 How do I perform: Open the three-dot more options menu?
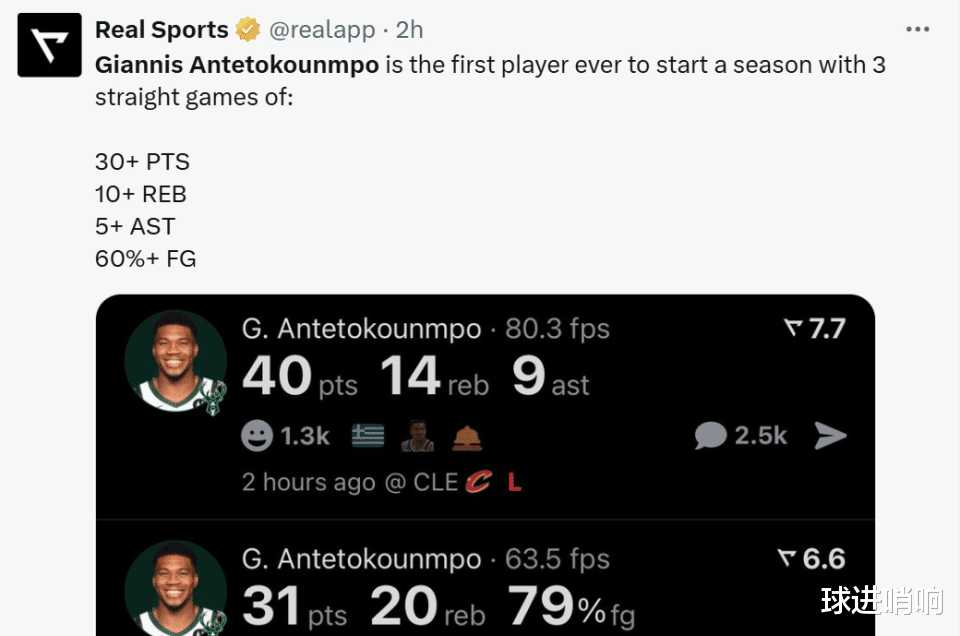point(917,30)
